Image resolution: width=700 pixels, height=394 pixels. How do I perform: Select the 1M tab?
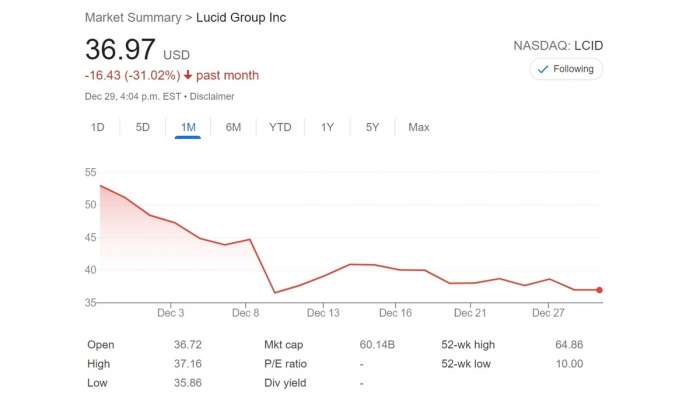coord(188,127)
